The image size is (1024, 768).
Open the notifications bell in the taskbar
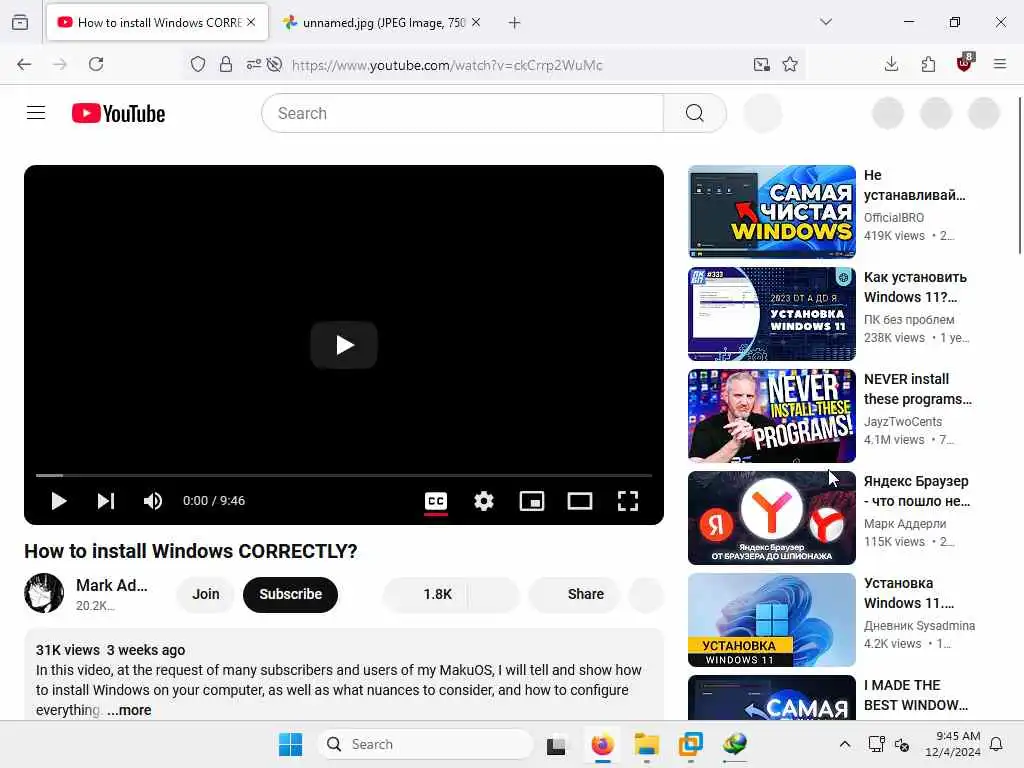[x=997, y=744]
